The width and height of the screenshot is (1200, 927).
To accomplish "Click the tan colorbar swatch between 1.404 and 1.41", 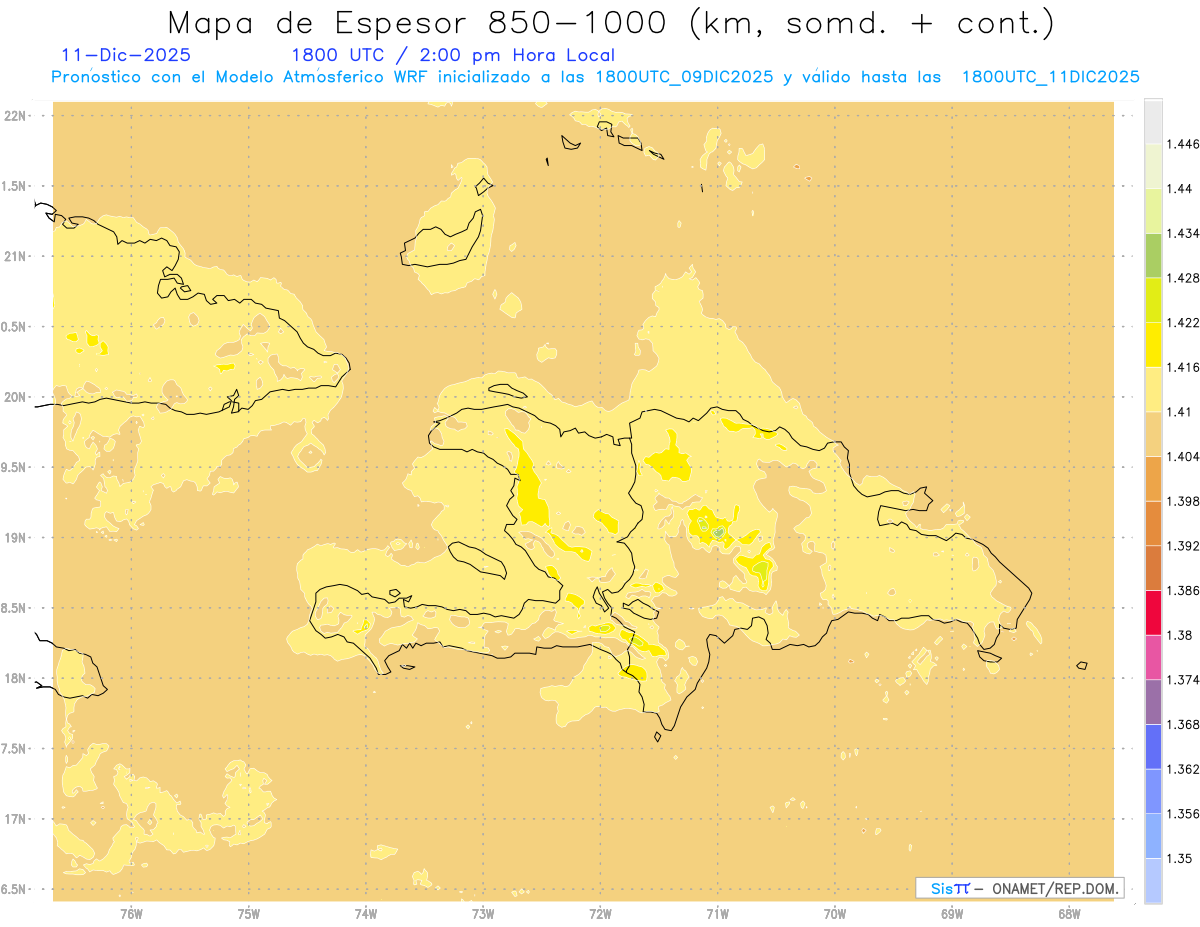I will coord(1153,434).
